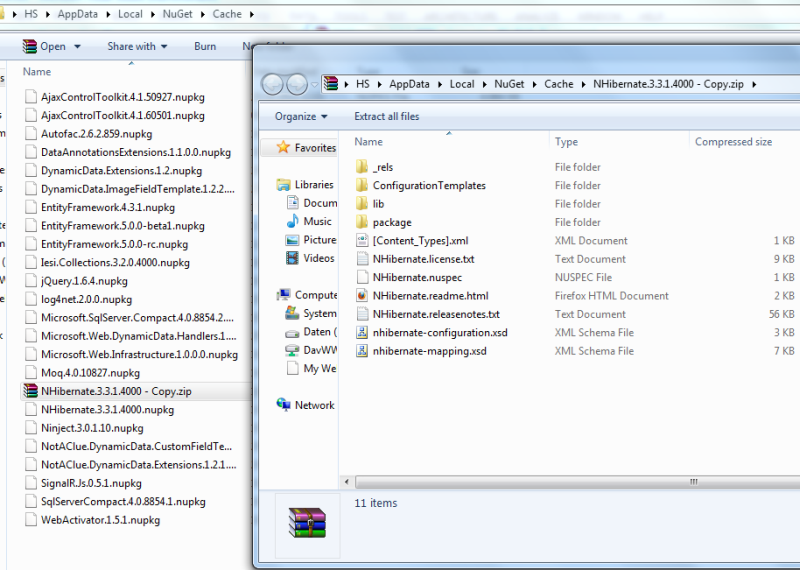Click Cache breadcrumb in front window address bar
This screenshot has height=570, width=800.
(559, 84)
